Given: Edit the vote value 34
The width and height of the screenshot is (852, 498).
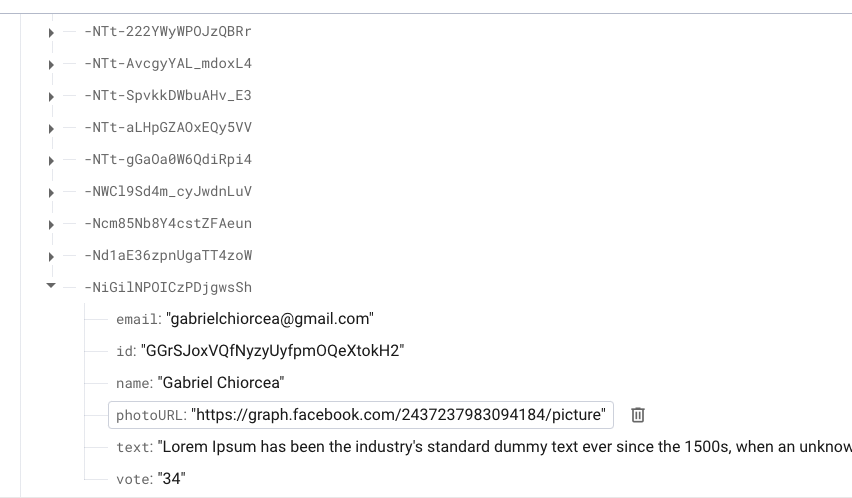Looking at the screenshot, I should pos(172,479).
